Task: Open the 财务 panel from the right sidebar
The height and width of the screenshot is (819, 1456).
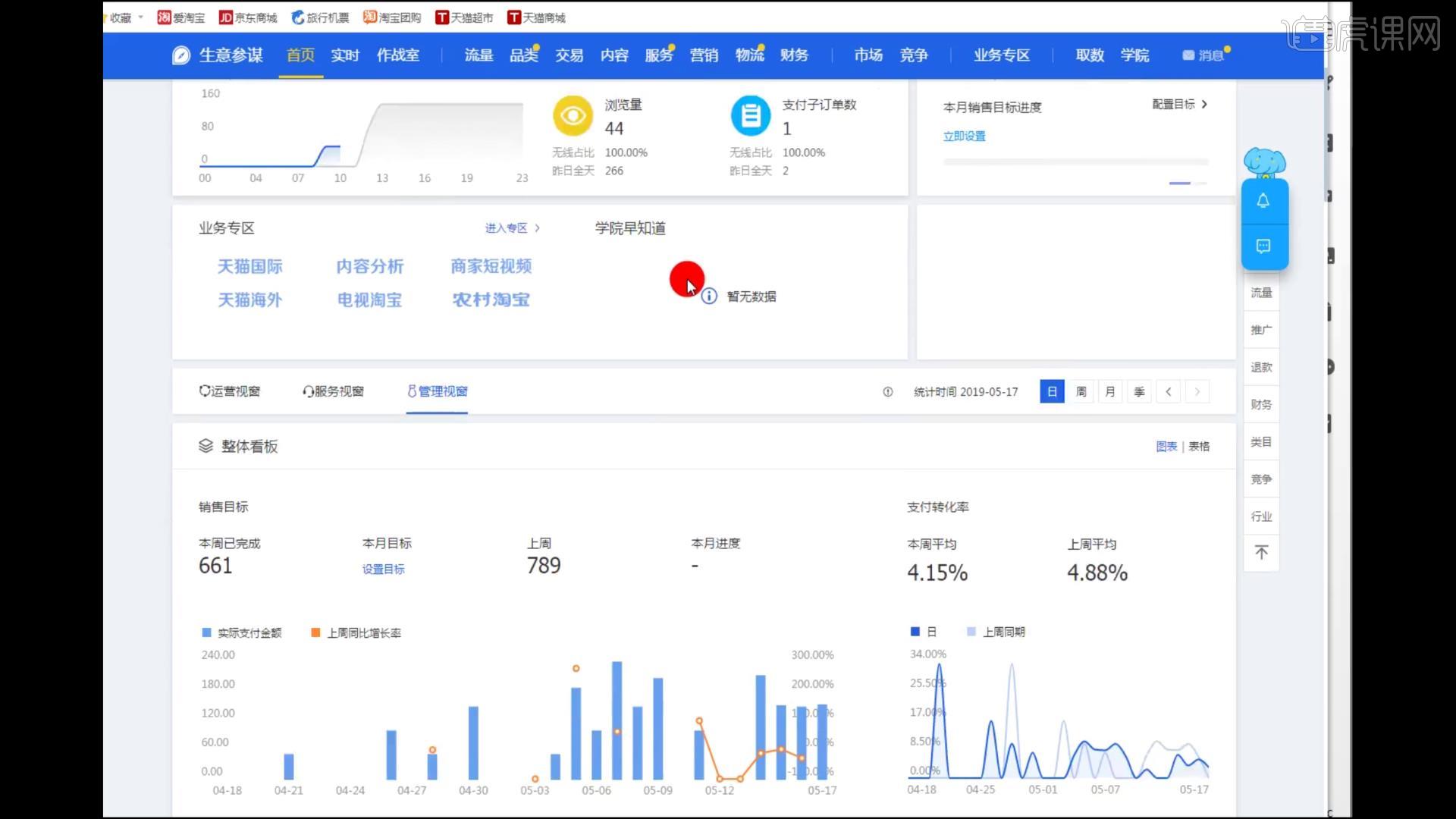Action: click(1260, 403)
